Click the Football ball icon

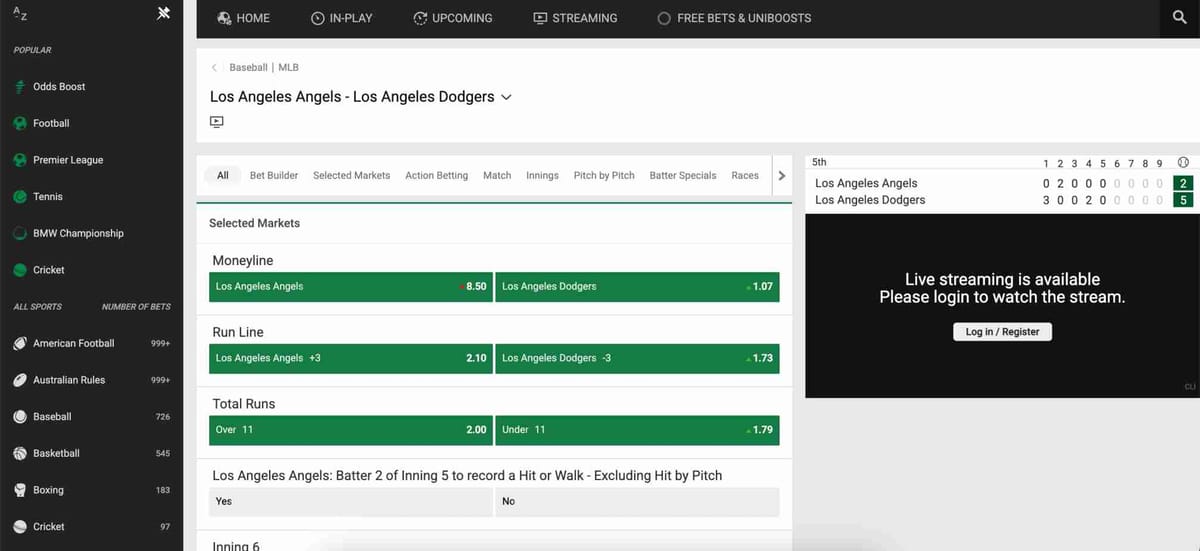pos(20,123)
